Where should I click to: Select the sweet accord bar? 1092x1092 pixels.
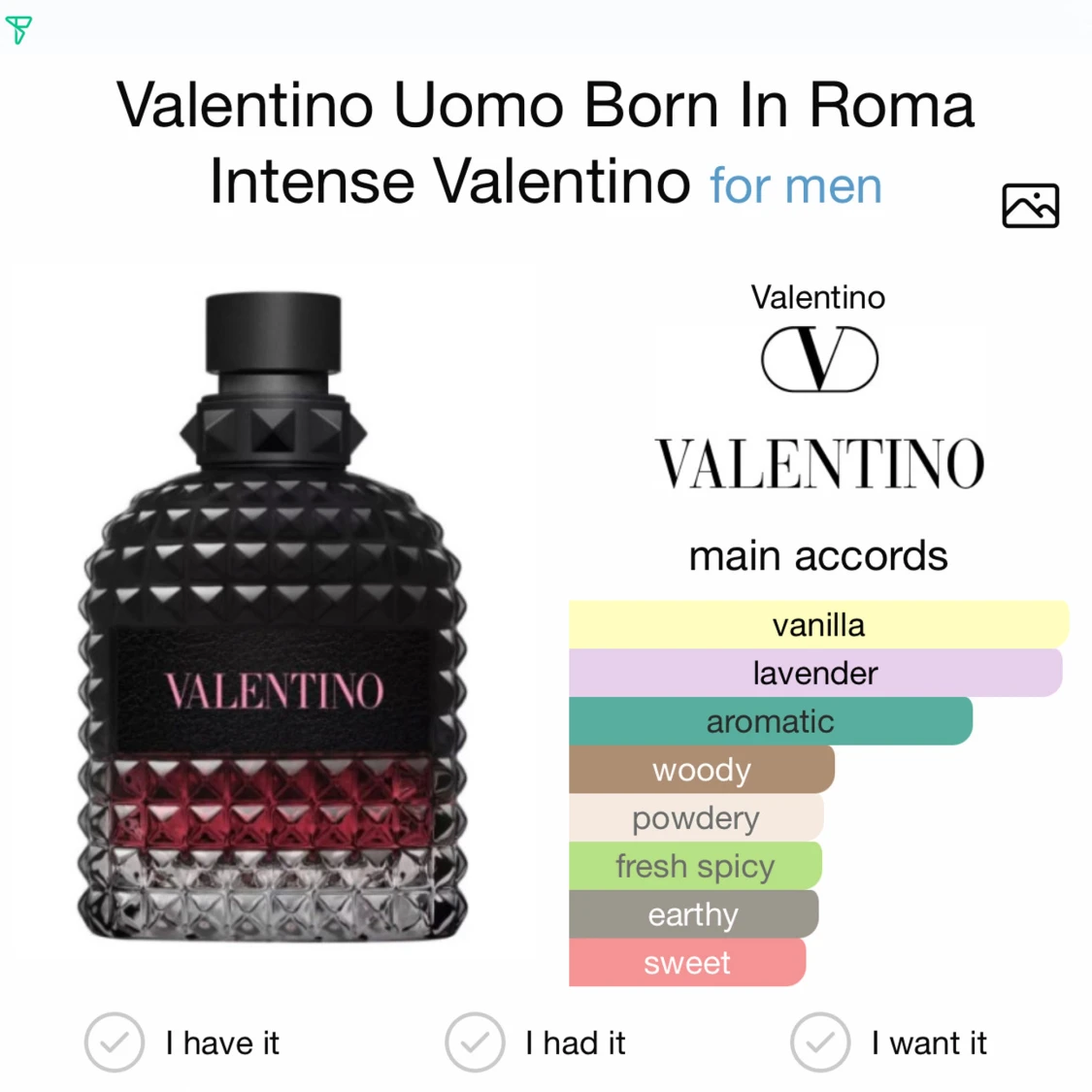pyautogui.click(x=686, y=962)
